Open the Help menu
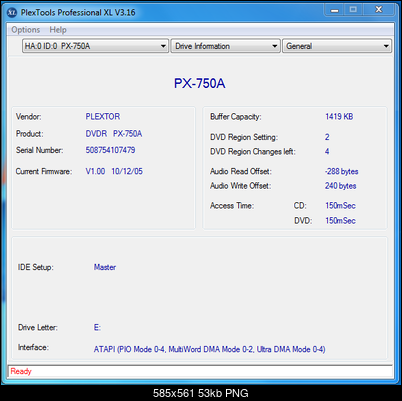Viewport: 402px width, 401px height. tap(58, 30)
